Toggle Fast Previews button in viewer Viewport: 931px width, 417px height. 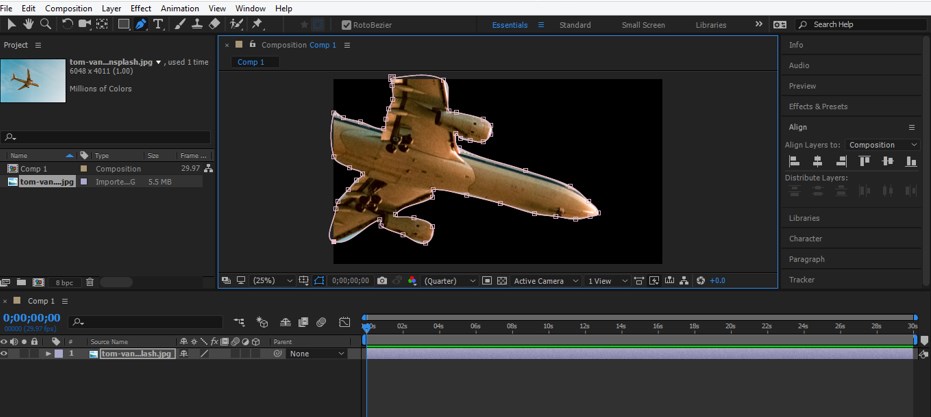(654, 281)
